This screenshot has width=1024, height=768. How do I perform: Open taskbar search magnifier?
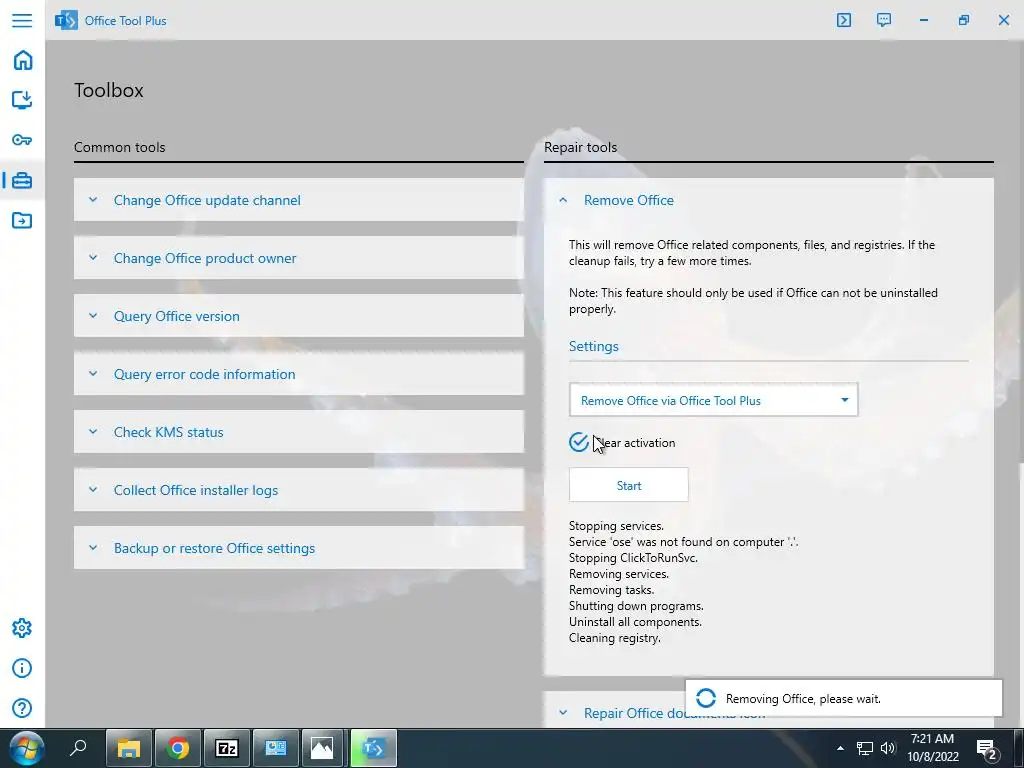78,748
